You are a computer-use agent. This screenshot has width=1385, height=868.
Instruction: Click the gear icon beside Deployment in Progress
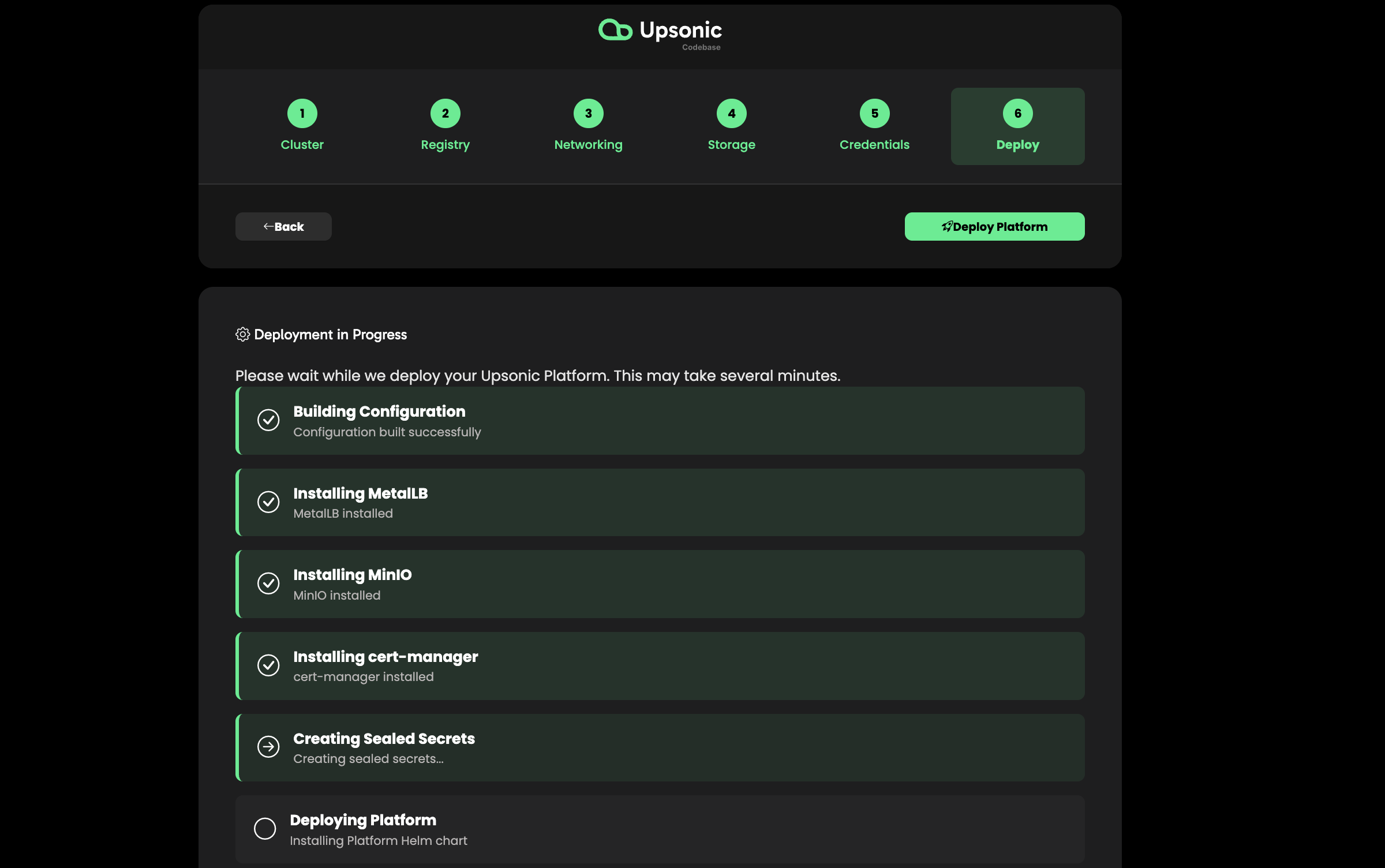tap(243, 334)
